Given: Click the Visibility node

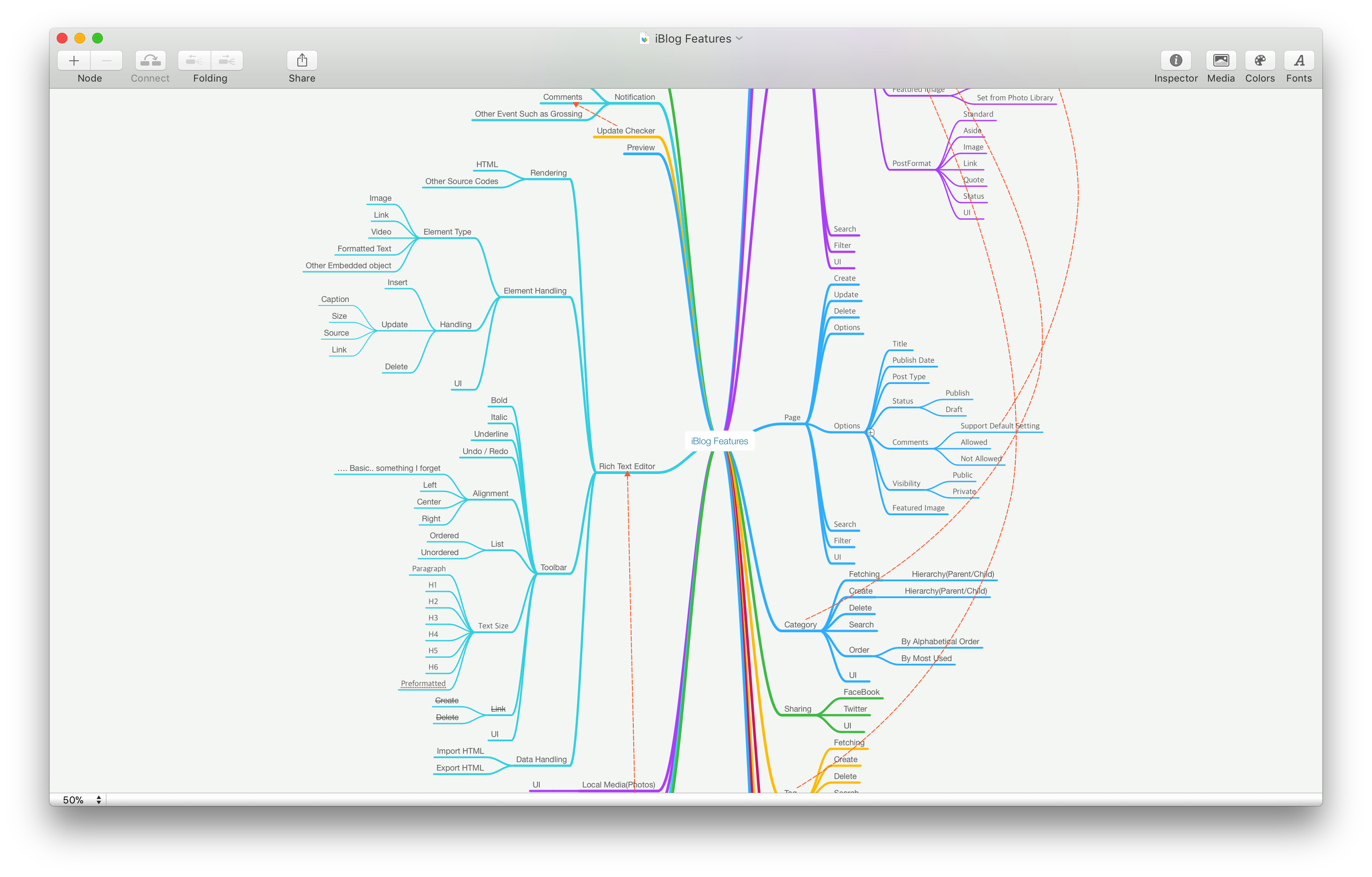Looking at the screenshot, I should pos(906,484).
